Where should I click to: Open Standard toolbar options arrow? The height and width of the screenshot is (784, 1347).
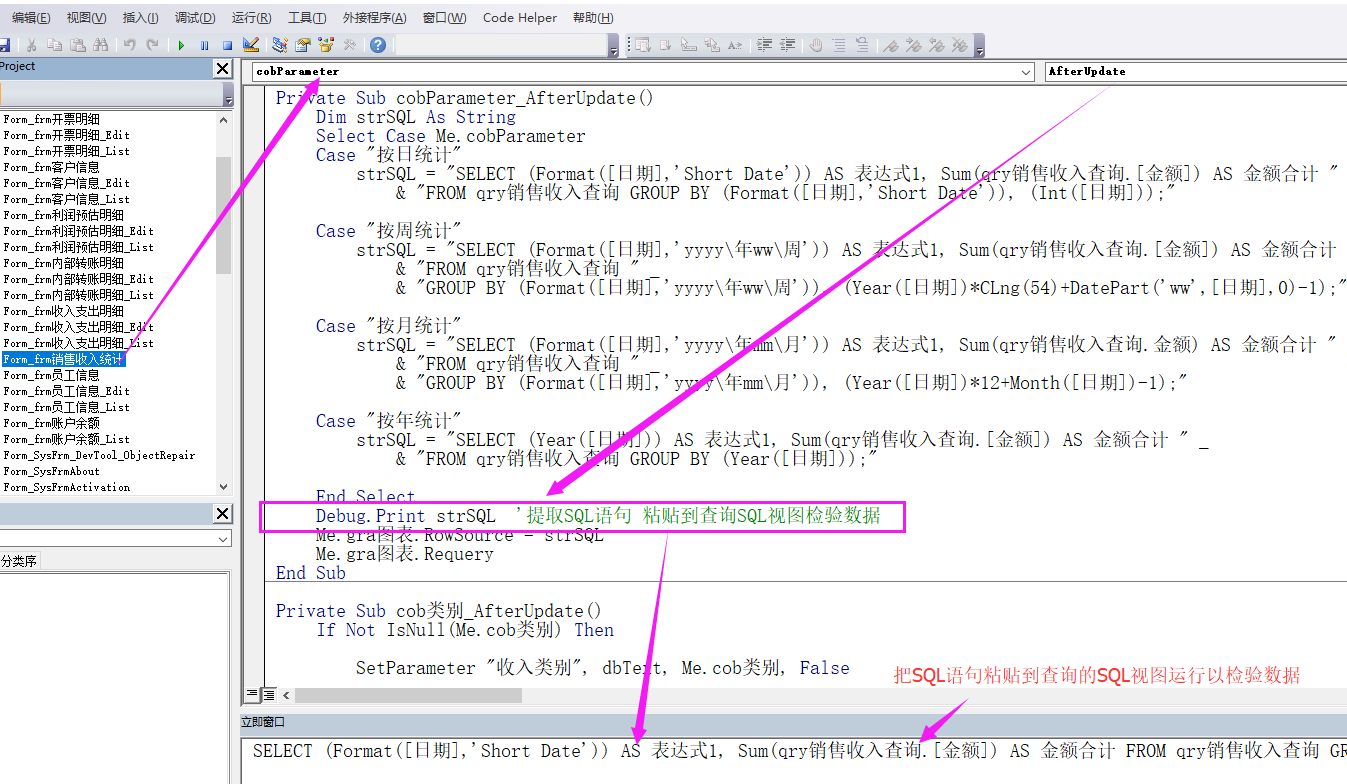click(613, 46)
